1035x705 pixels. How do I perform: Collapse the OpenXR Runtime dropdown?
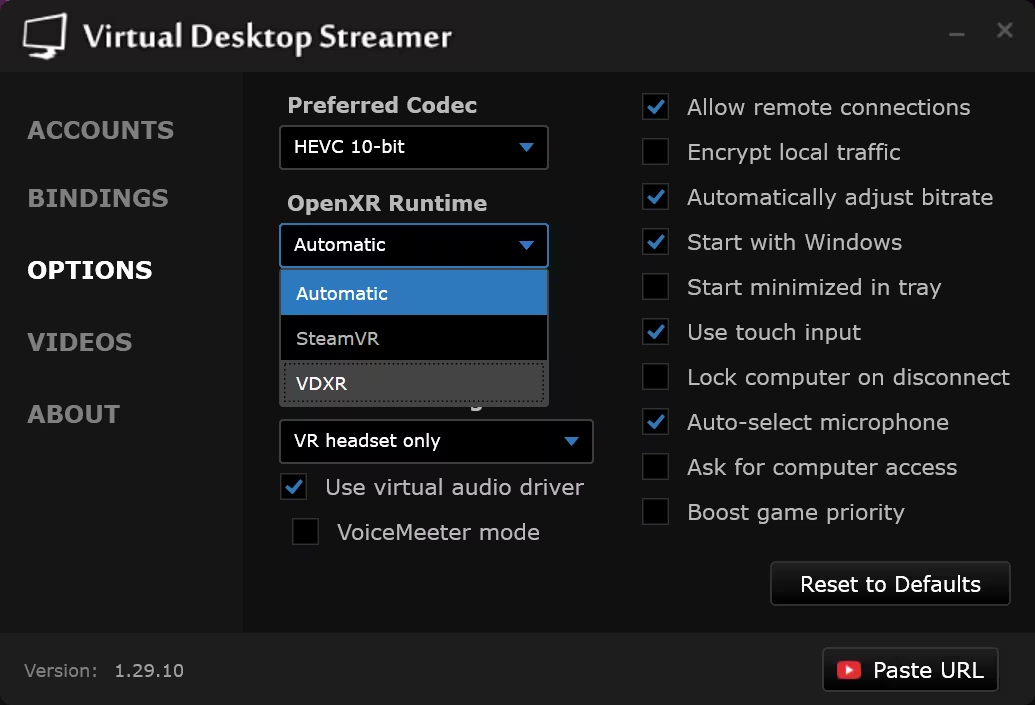[414, 245]
